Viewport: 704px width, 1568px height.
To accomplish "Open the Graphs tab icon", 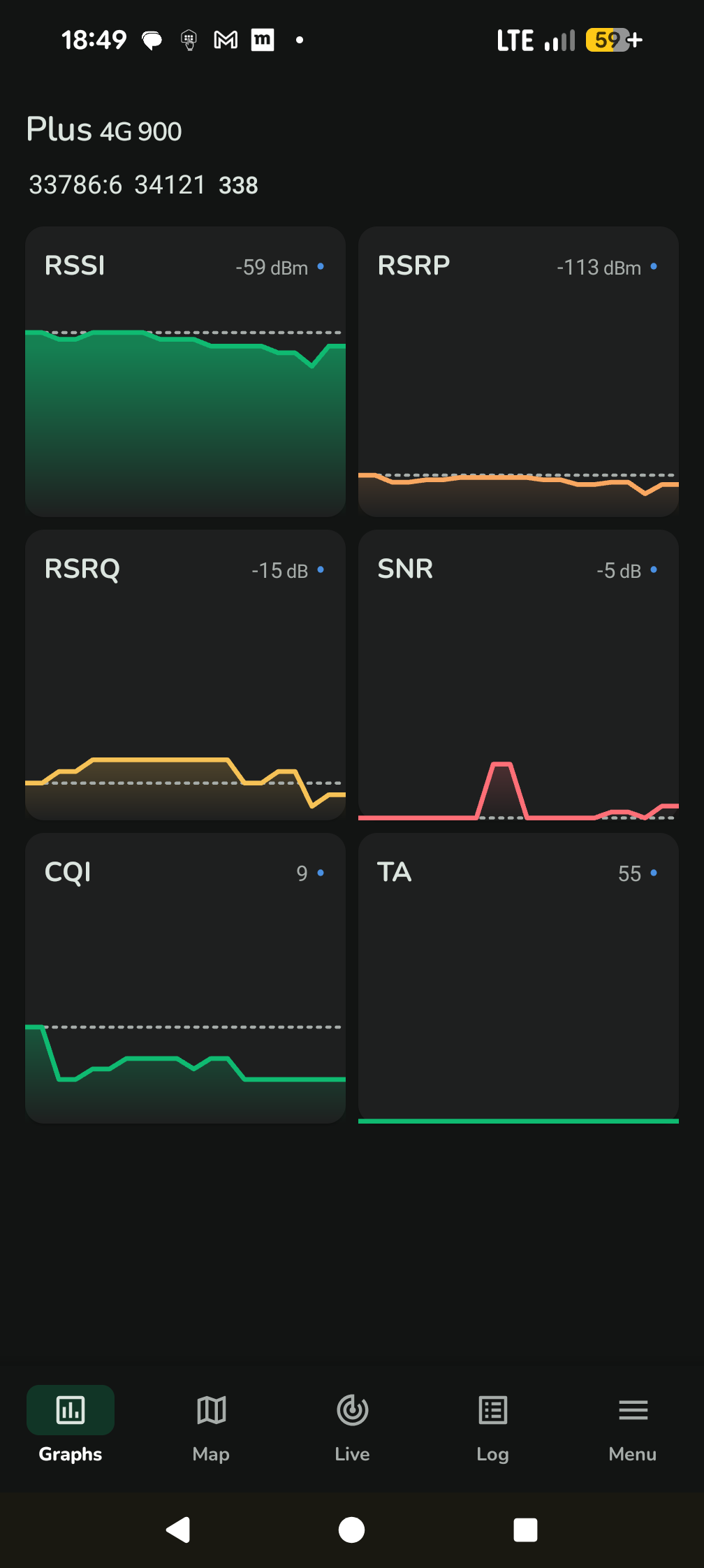I will click(x=71, y=1410).
